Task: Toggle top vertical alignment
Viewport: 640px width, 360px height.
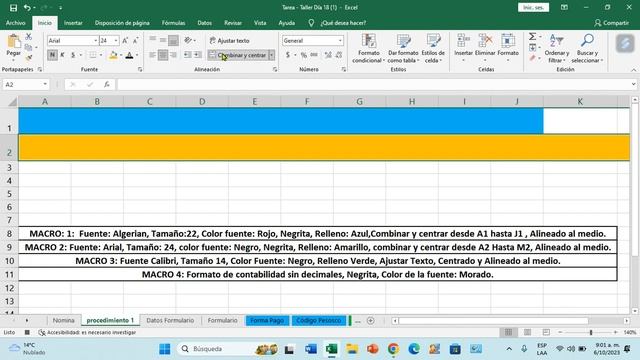Action: (x=153, y=40)
